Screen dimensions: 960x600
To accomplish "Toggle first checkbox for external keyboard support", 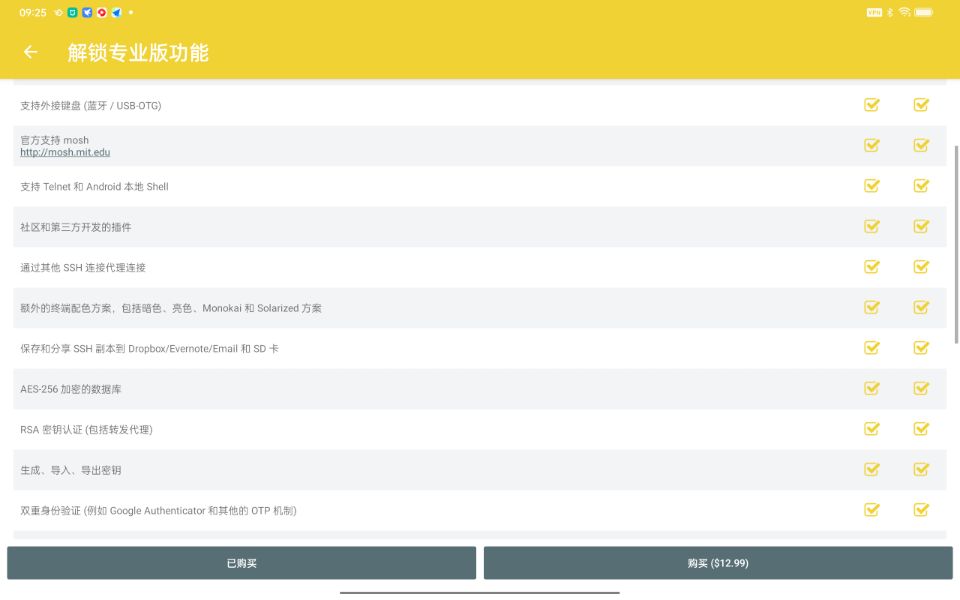I will click(871, 105).
